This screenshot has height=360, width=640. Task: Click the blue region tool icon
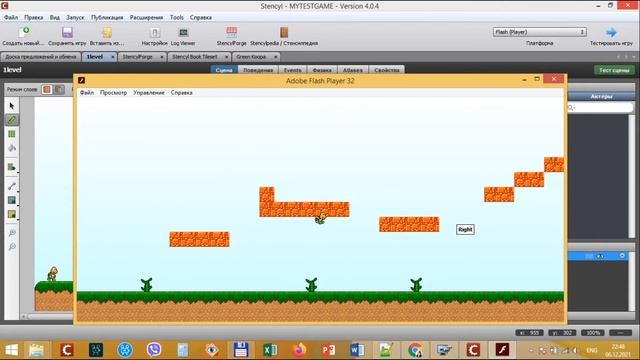(12, 200)
